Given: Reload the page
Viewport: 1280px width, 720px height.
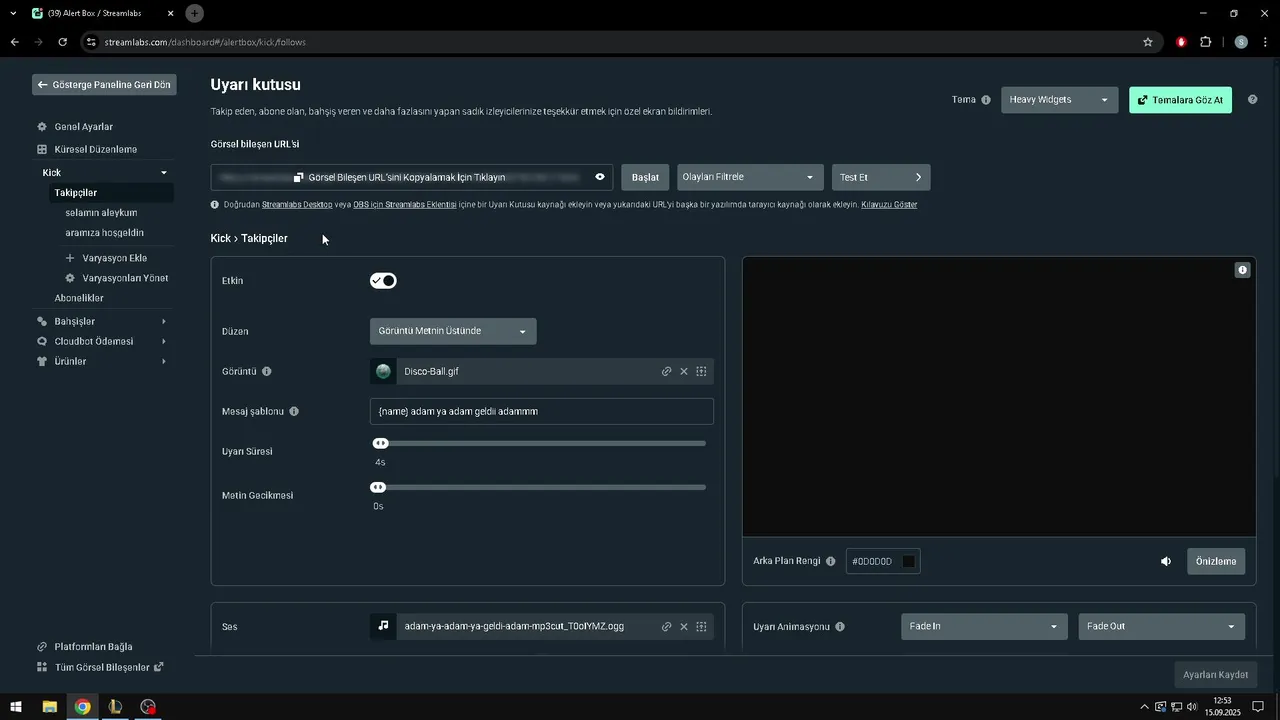Looking at the screenshot, I should (62, 42).
